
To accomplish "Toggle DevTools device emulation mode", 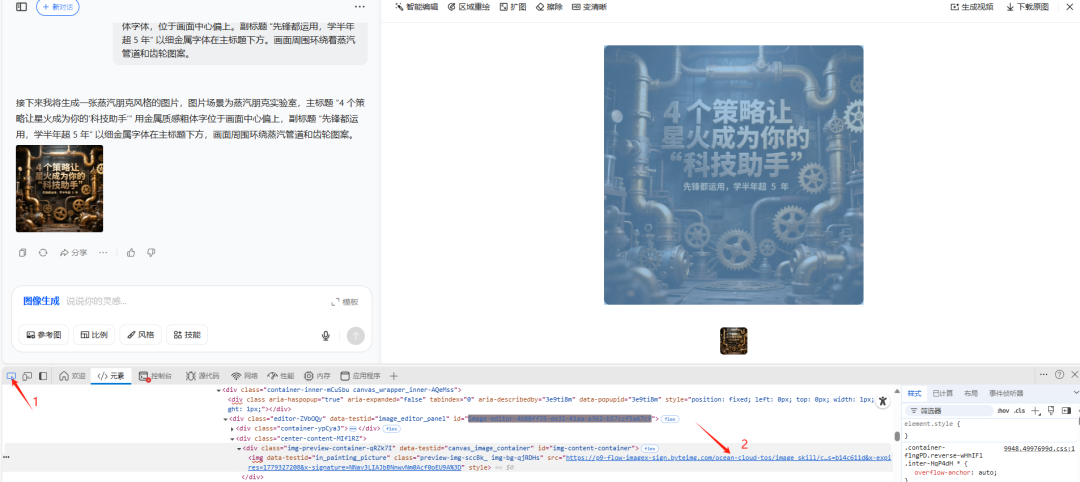I will [x=28, y=376].
